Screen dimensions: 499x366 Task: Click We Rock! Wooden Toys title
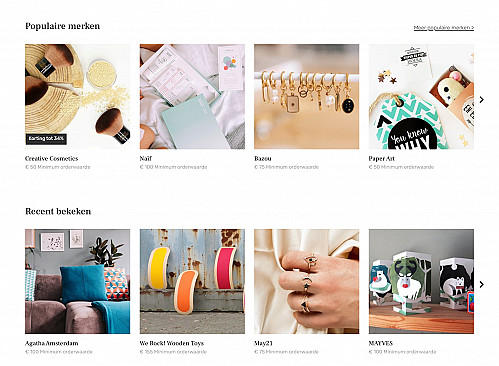[x=172, y=343]
